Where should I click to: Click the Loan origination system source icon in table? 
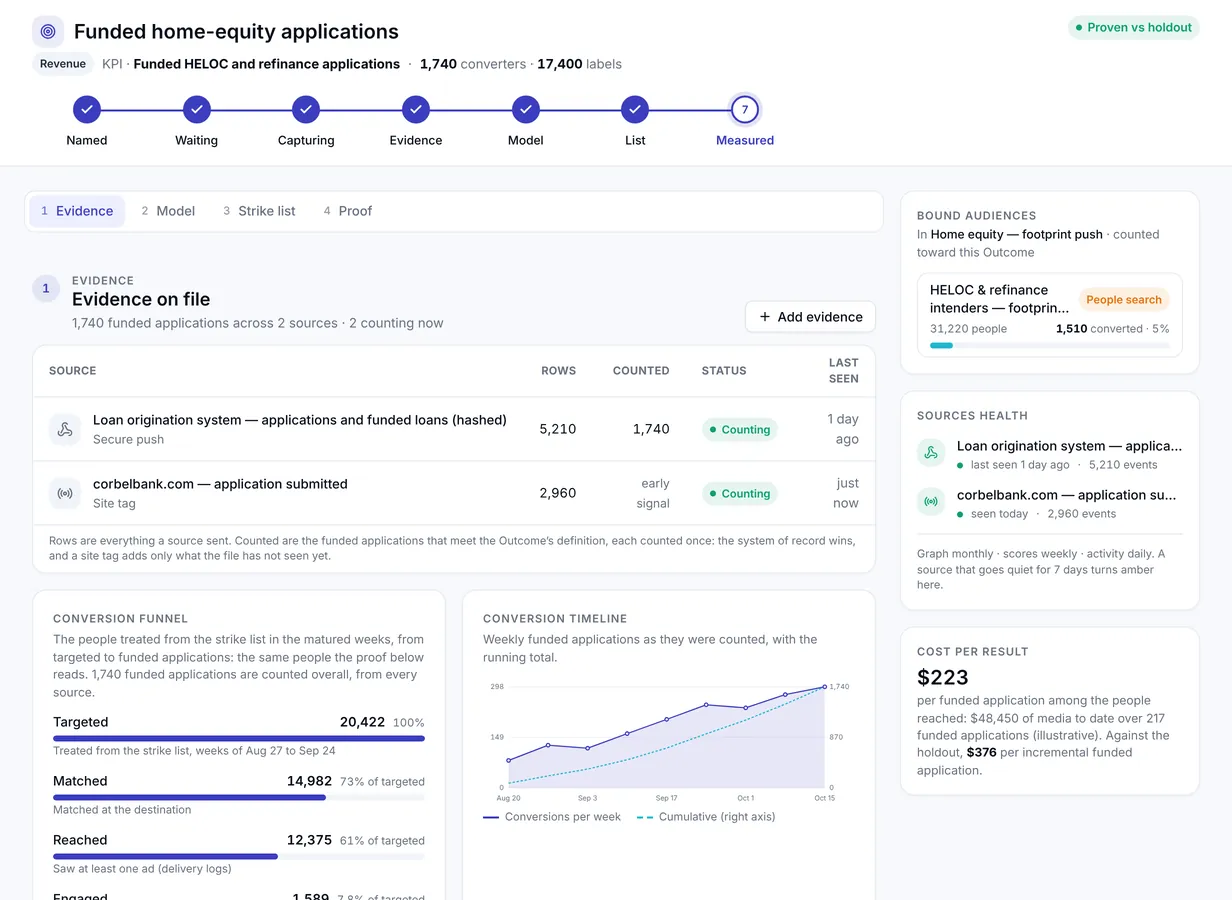tap(65, 429)
